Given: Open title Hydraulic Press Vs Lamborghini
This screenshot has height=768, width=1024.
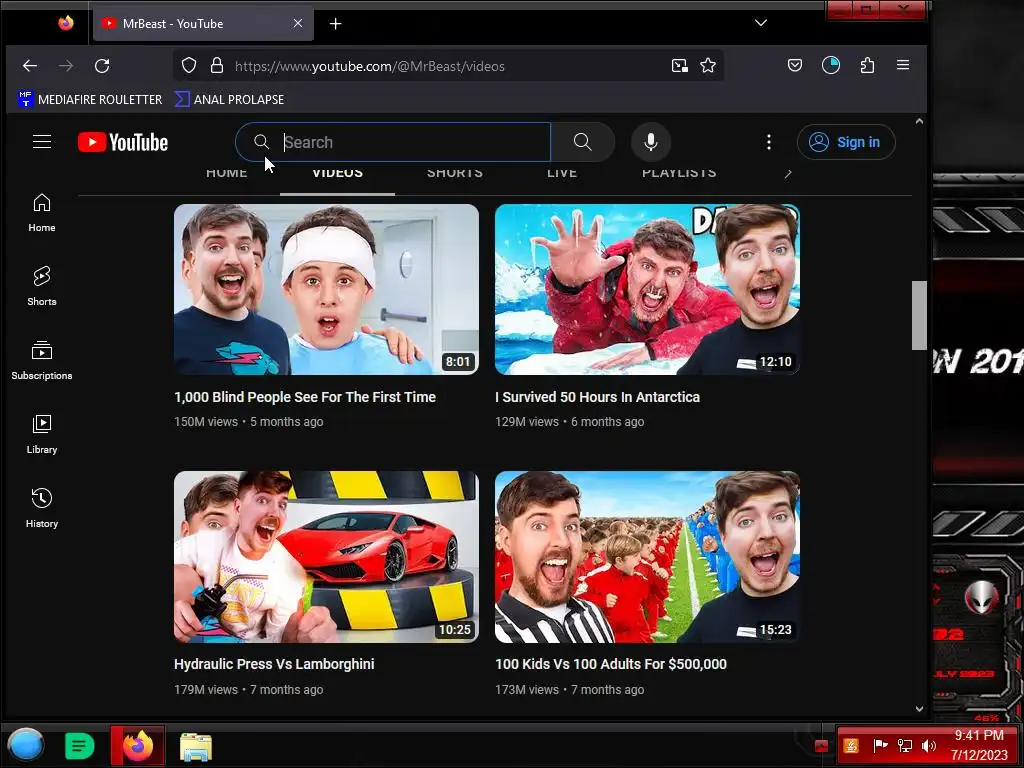Looking at the screenshot, I should click(x=274, y=664).
